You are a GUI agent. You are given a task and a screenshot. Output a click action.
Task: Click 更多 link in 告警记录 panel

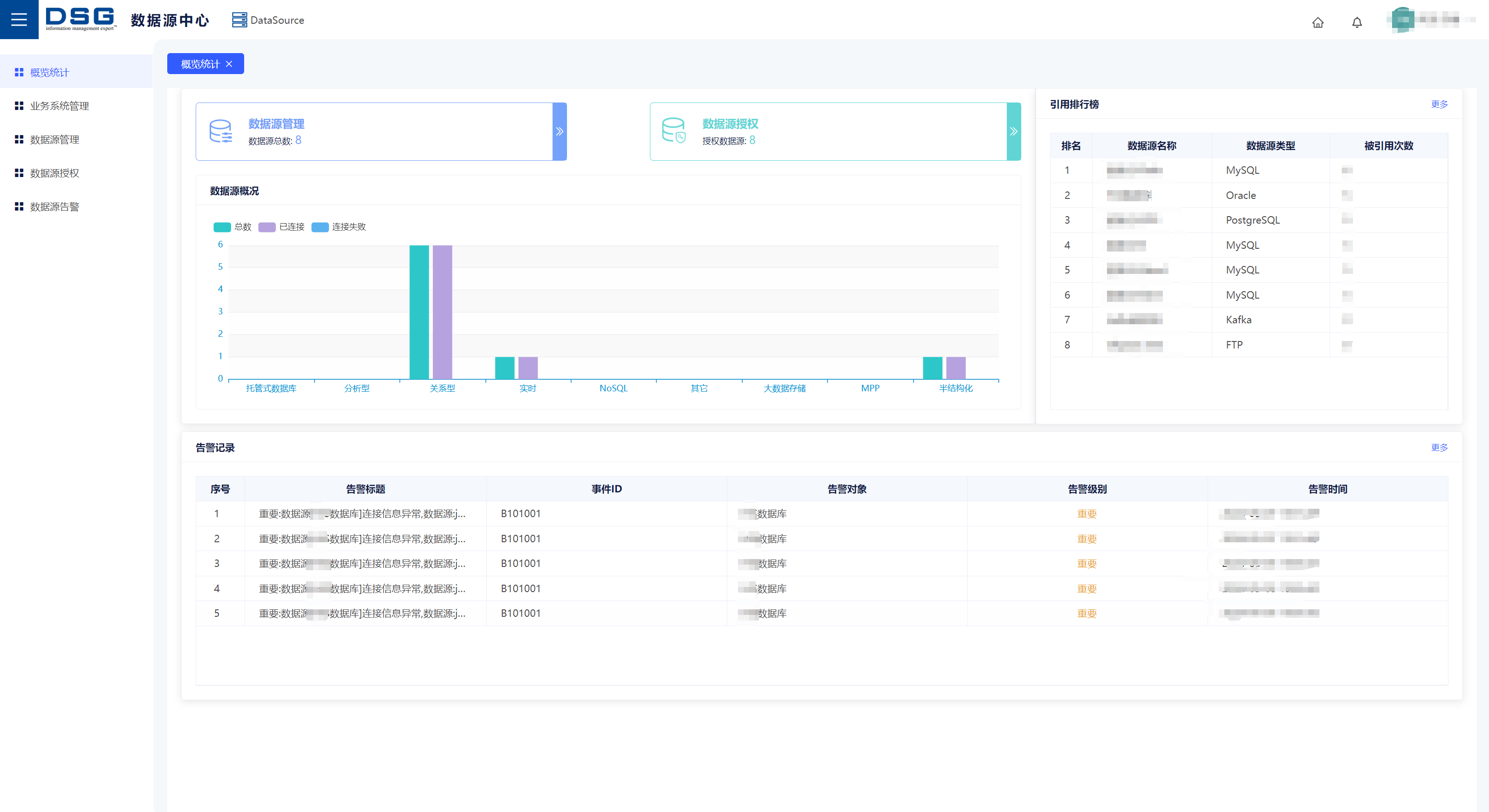pyautogui.click(x=1439, y=447)
